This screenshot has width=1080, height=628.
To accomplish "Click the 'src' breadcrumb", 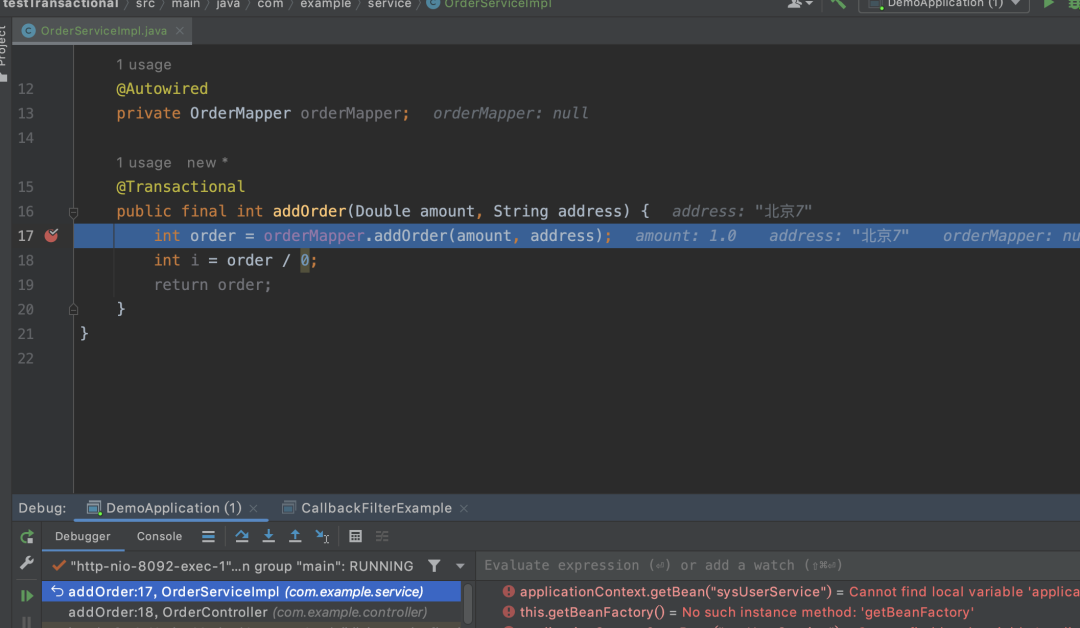I will [x=145, y=4].
